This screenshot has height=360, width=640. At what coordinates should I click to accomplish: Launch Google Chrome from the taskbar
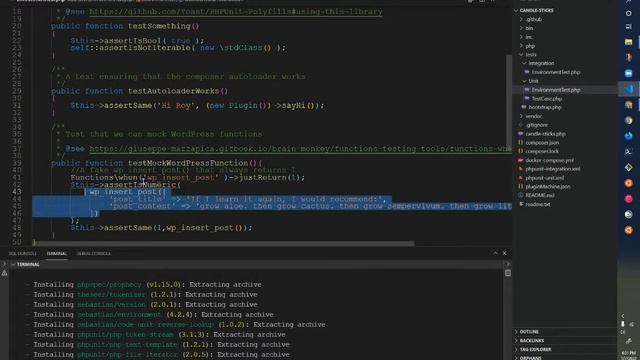coord(629,120)
